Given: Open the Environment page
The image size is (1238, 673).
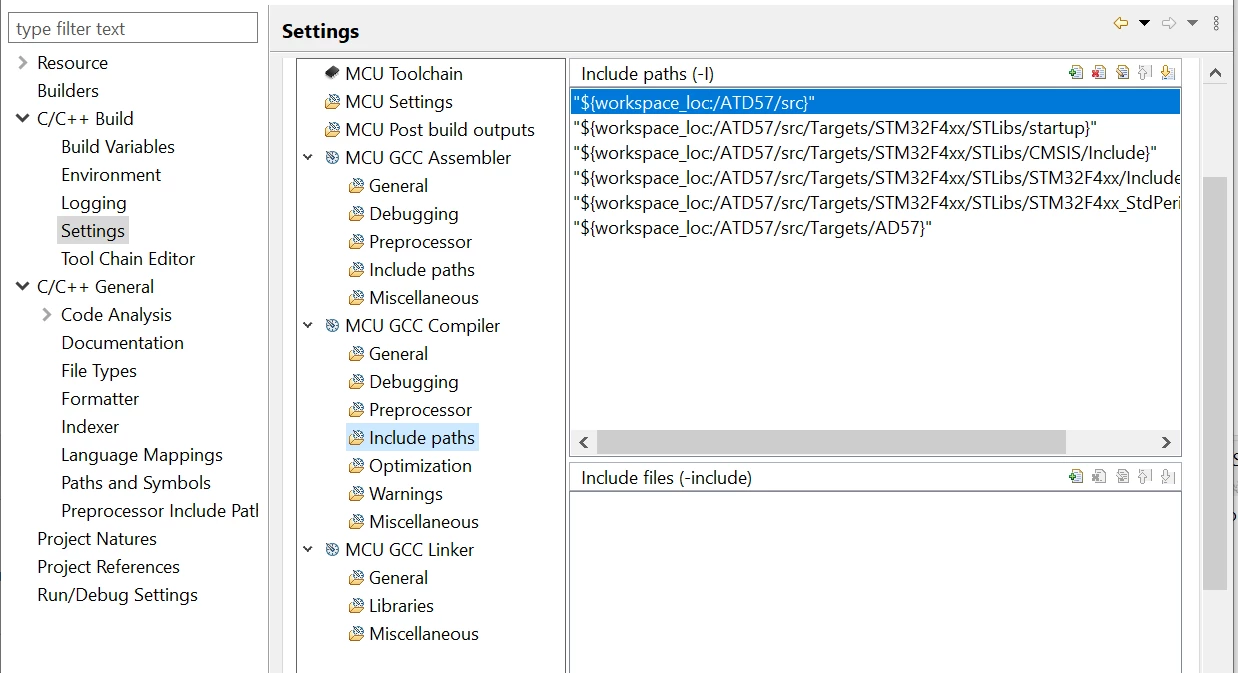Looking at the screenshot, I should [x=111, y=174].
